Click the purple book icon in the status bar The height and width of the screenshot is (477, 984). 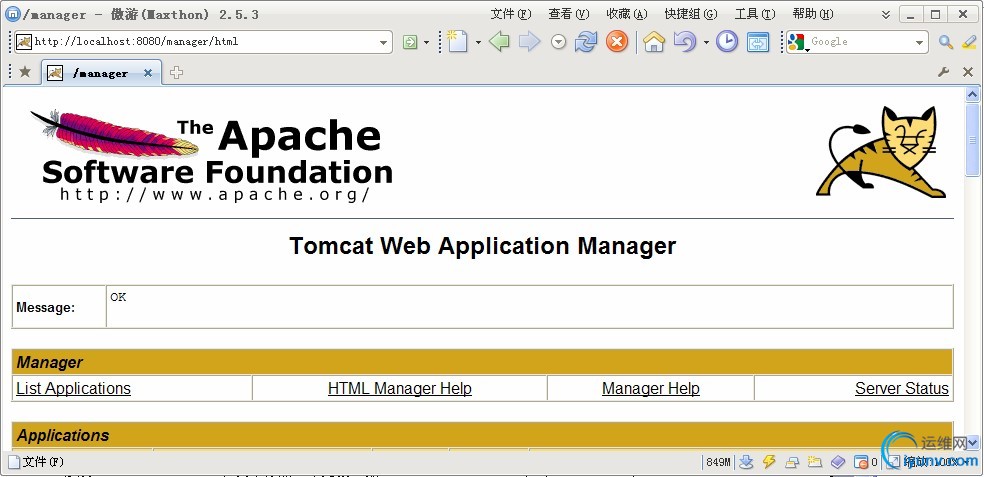[x=838, y=463]
